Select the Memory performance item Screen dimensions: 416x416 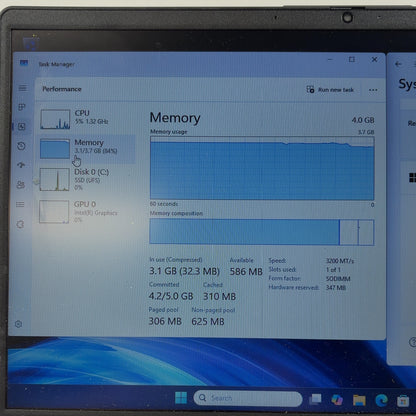pyautogui.click(x=87, y=149)
